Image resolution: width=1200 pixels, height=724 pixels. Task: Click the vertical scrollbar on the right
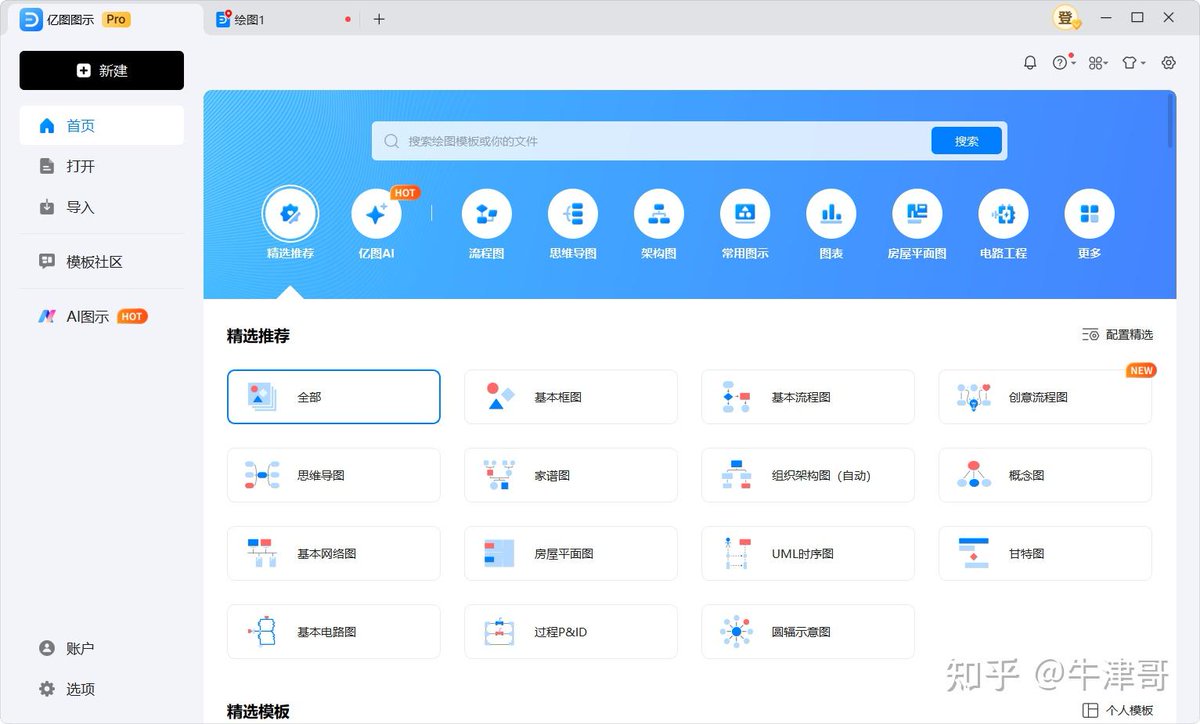[1171, 120]
